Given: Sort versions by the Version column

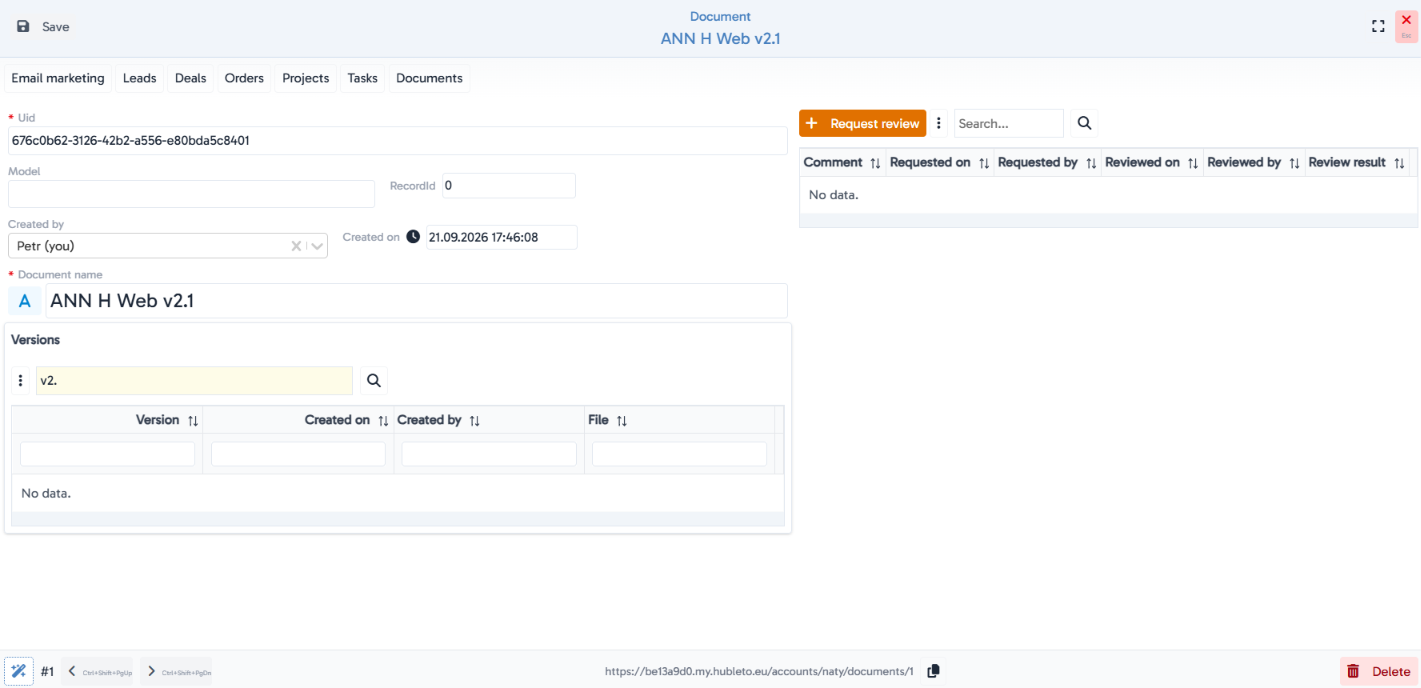Looking at the screenshot, I should point(193,421).
